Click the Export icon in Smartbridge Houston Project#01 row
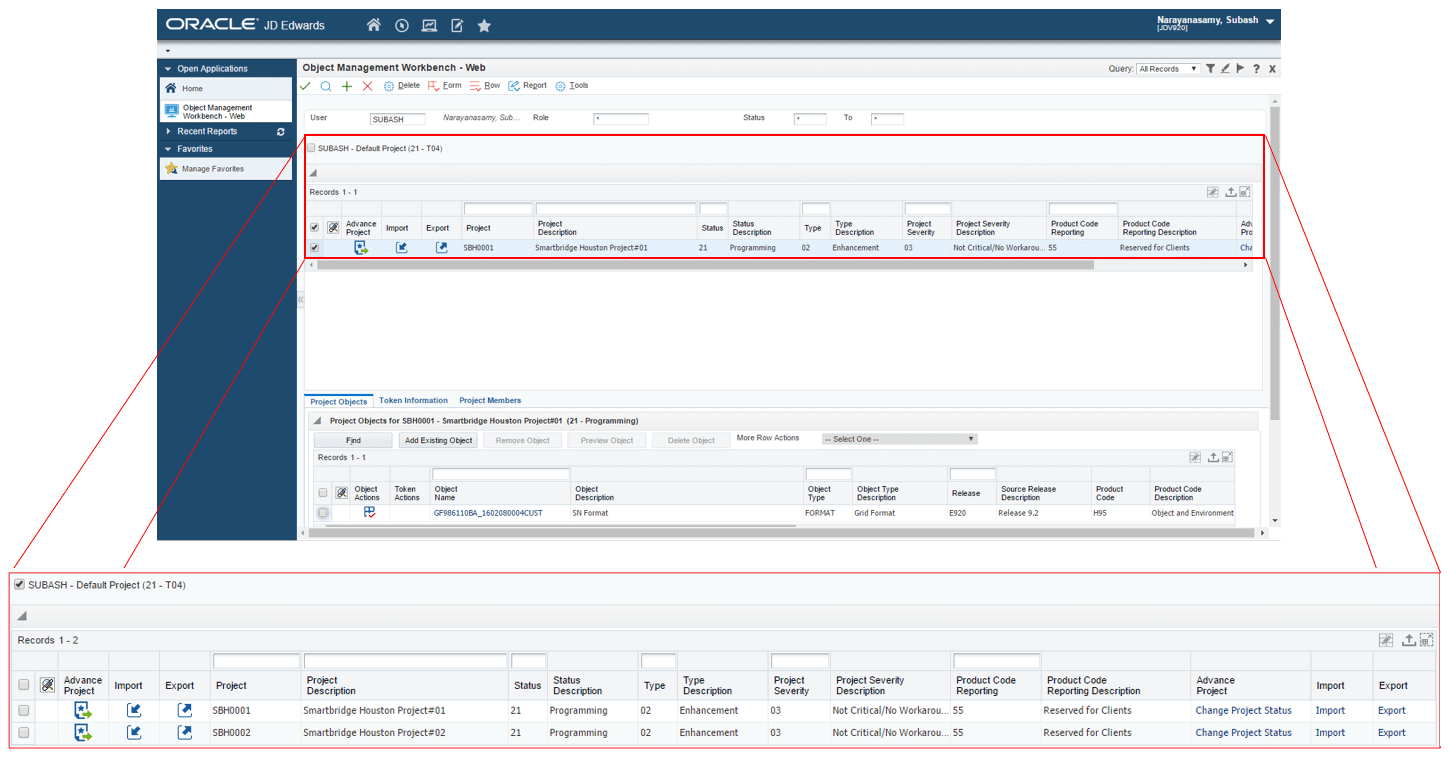 (442, 248)
